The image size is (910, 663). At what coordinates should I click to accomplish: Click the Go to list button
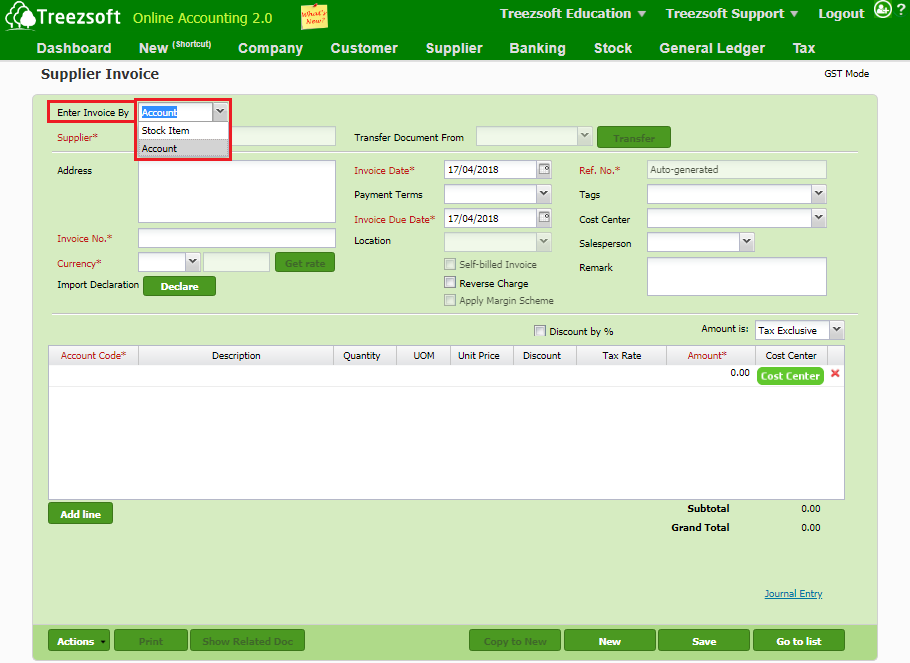[x=799, y=641]
